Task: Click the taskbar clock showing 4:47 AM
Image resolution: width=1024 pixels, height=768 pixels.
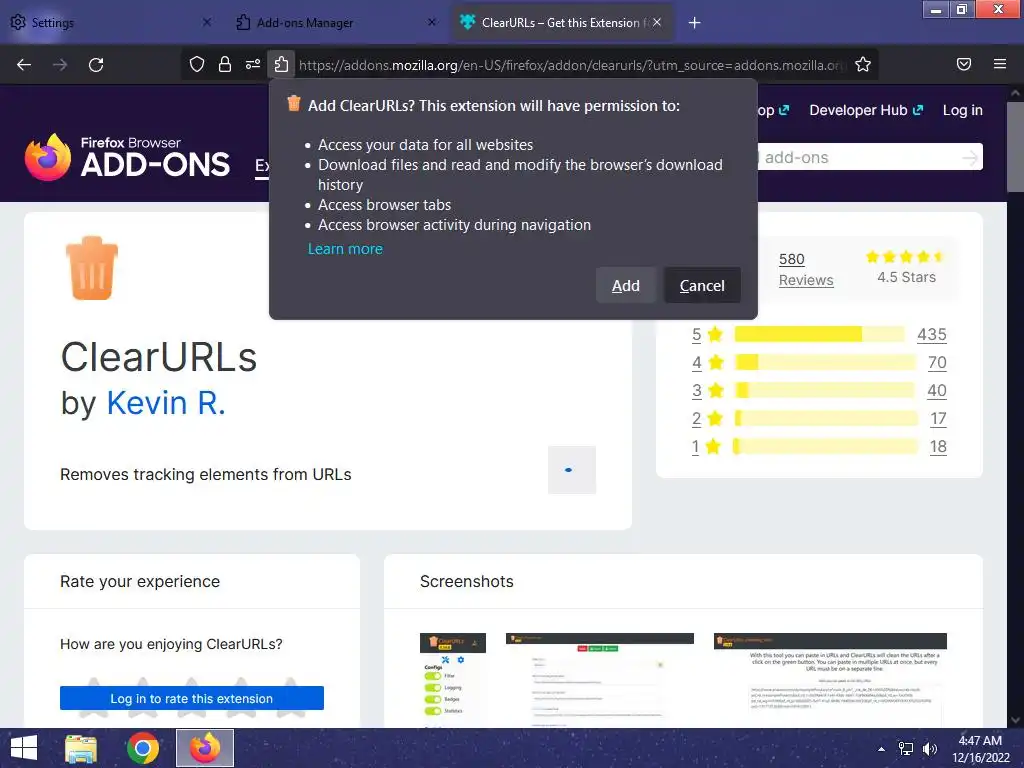Action: coord(980,749)
